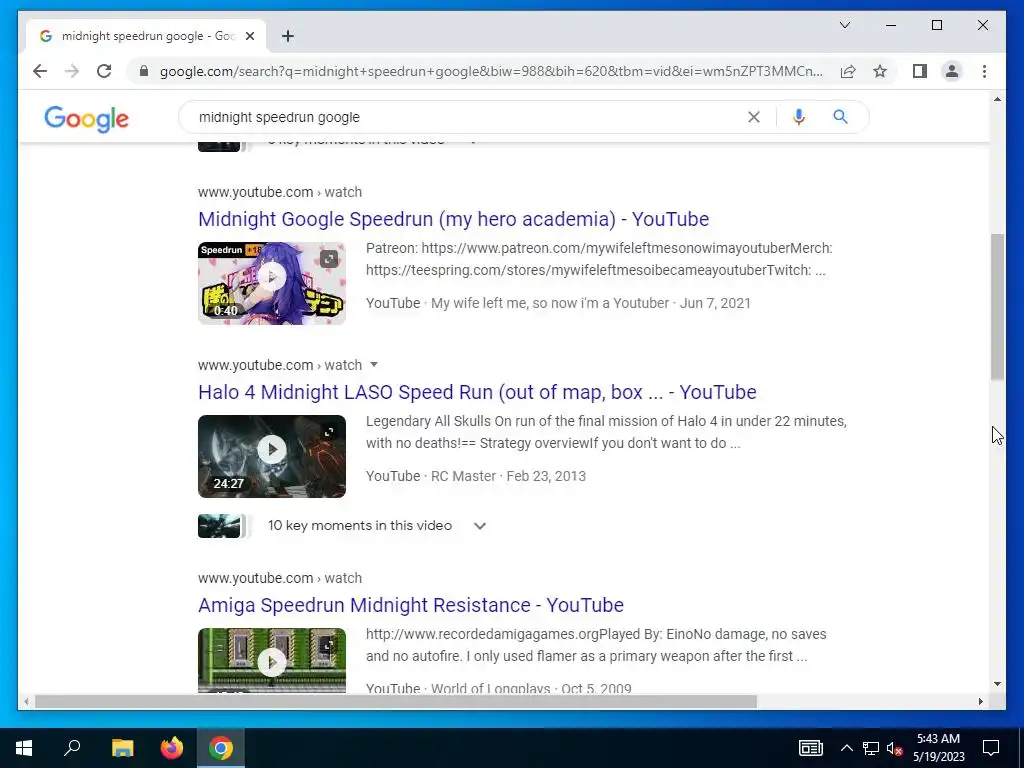Viewport: 1024px width, 768px height.
Task: Open the Chrome profile menu
Action: coord(952,71)
